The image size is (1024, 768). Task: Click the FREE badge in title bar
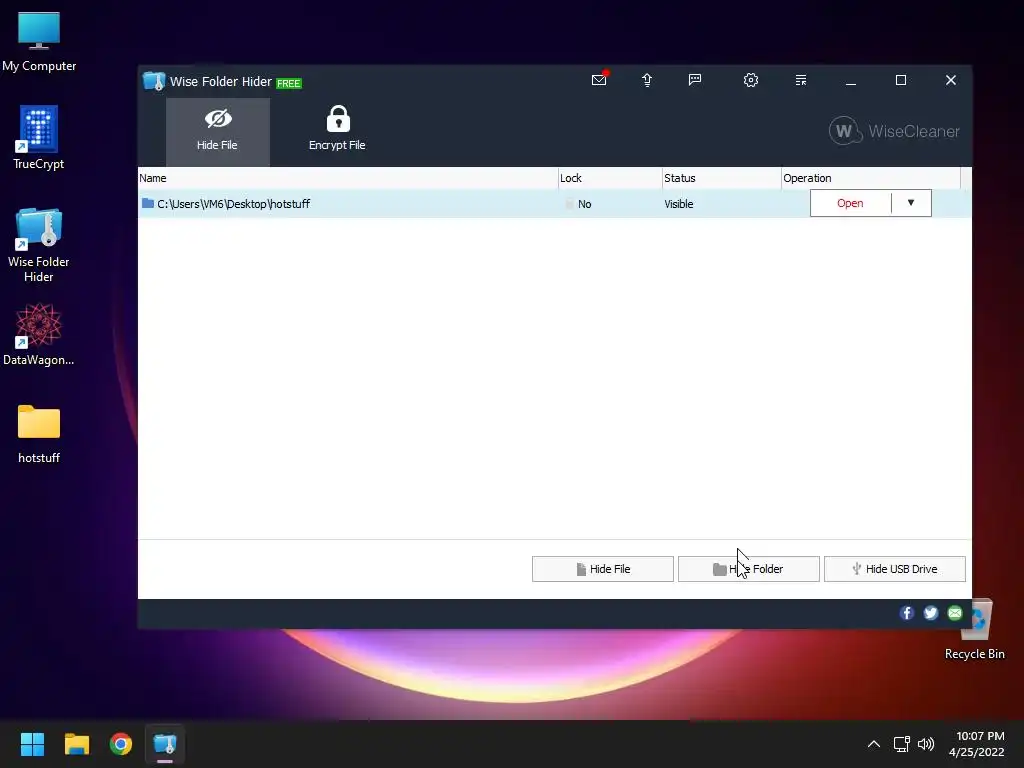[x=289, y=83]
